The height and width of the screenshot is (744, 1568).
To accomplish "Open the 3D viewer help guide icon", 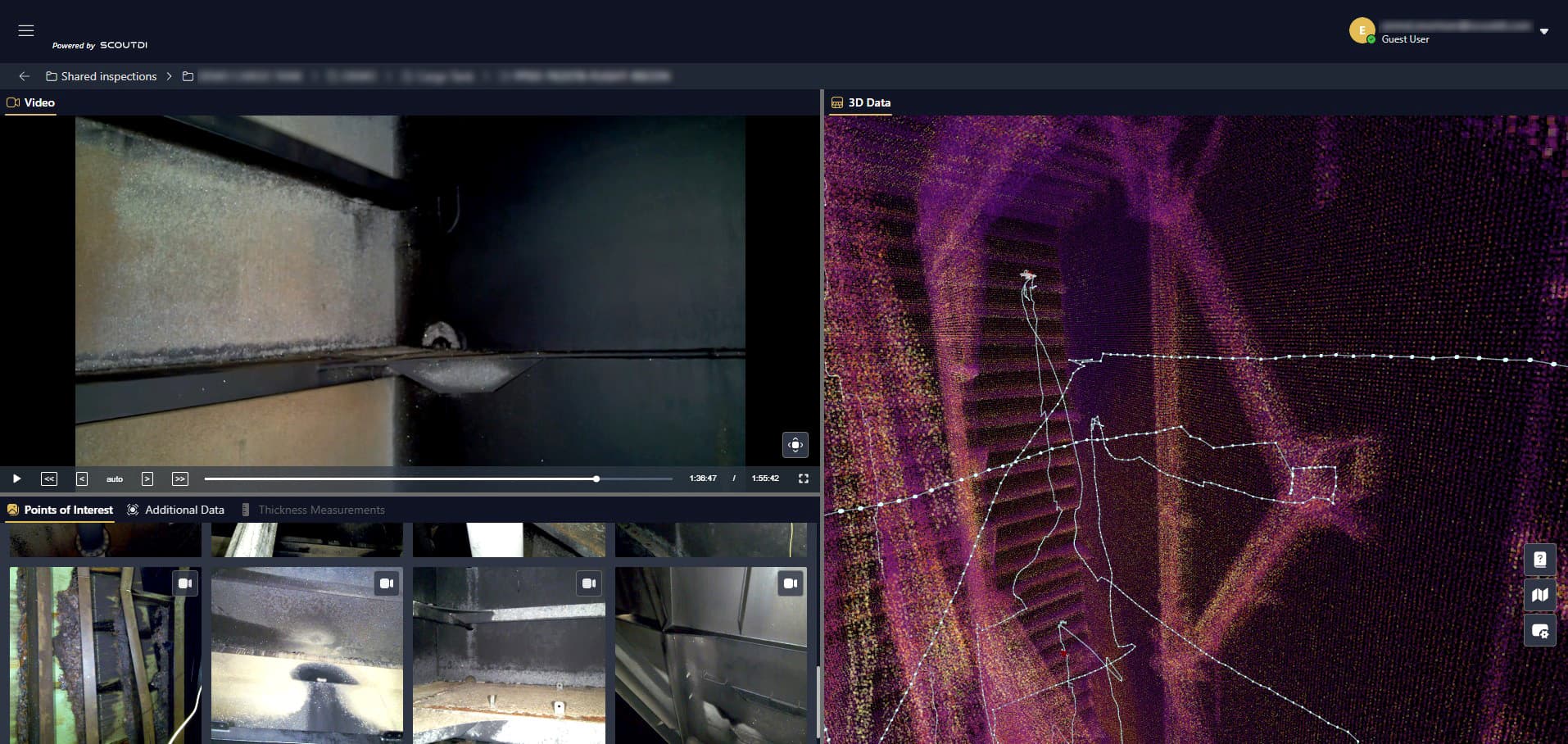I will pyautogui.click(x=1540, y=560).
